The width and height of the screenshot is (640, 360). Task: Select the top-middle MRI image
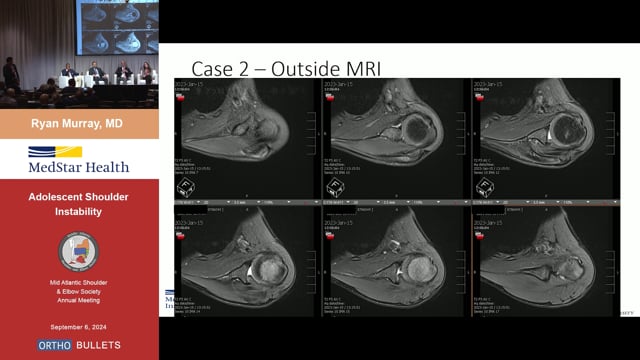coord(397,139)
